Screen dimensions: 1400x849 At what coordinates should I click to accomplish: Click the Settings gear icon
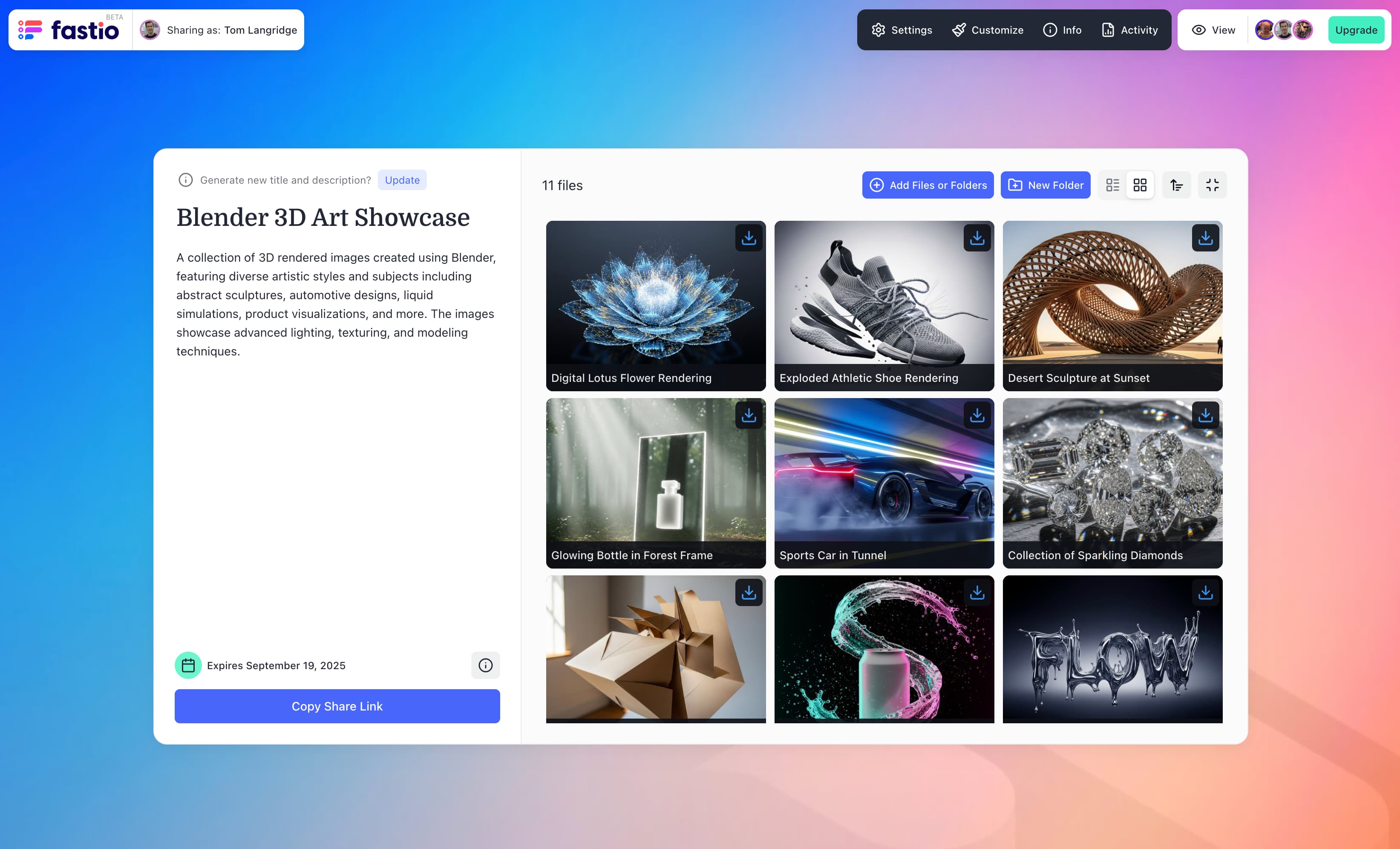(879, 30)
